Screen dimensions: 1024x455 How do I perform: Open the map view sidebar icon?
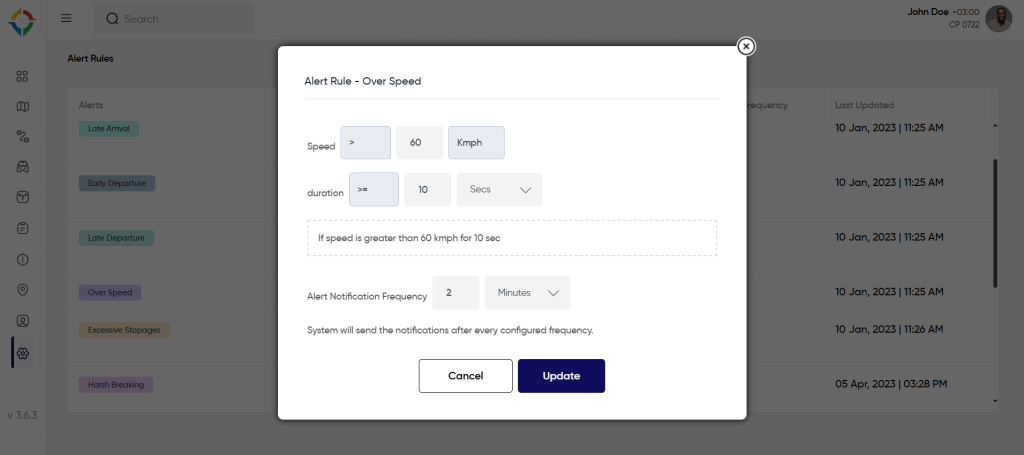(23, 106)
